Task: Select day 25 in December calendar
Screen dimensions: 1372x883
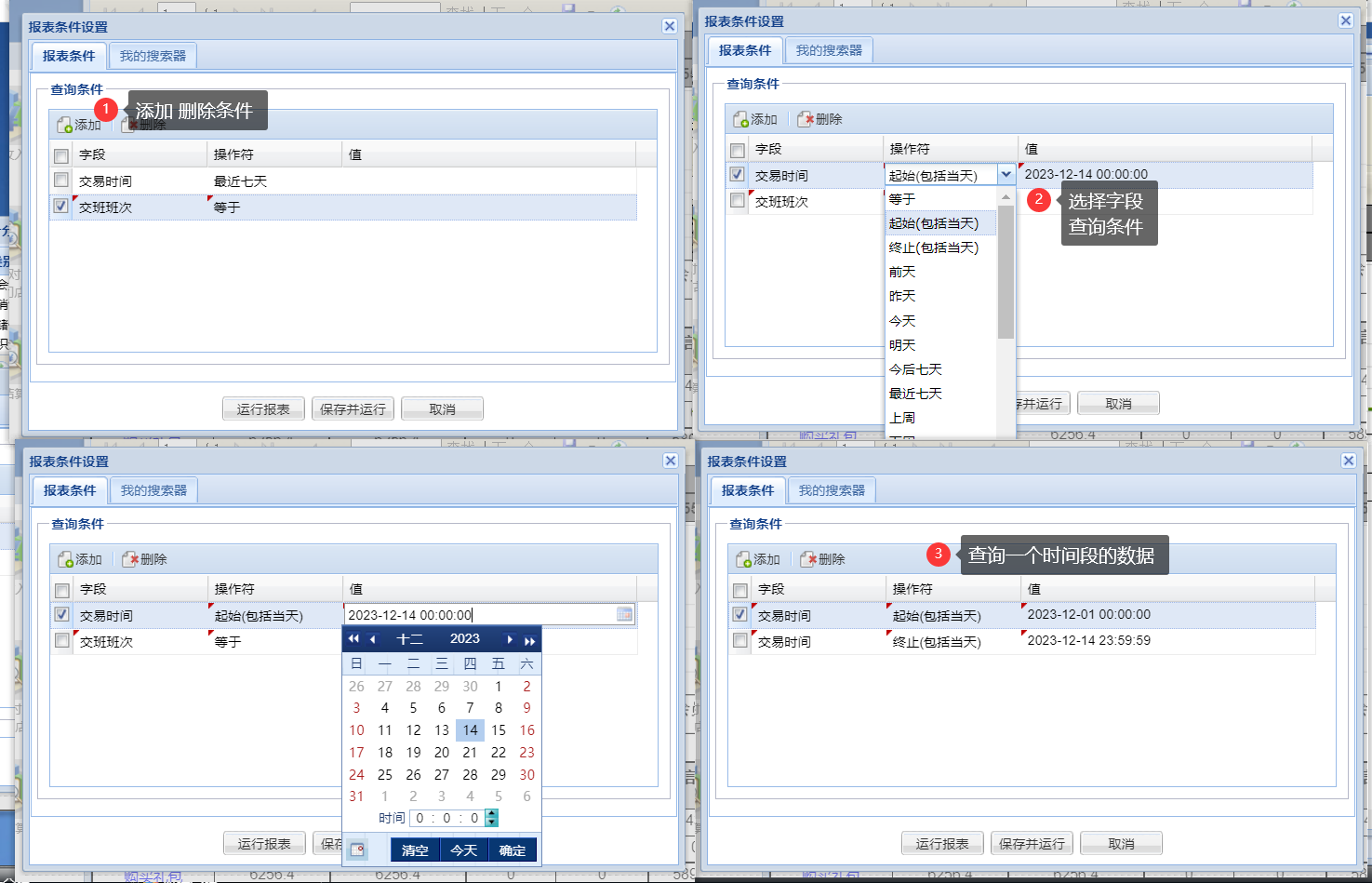Action: (x=385, y=774)
